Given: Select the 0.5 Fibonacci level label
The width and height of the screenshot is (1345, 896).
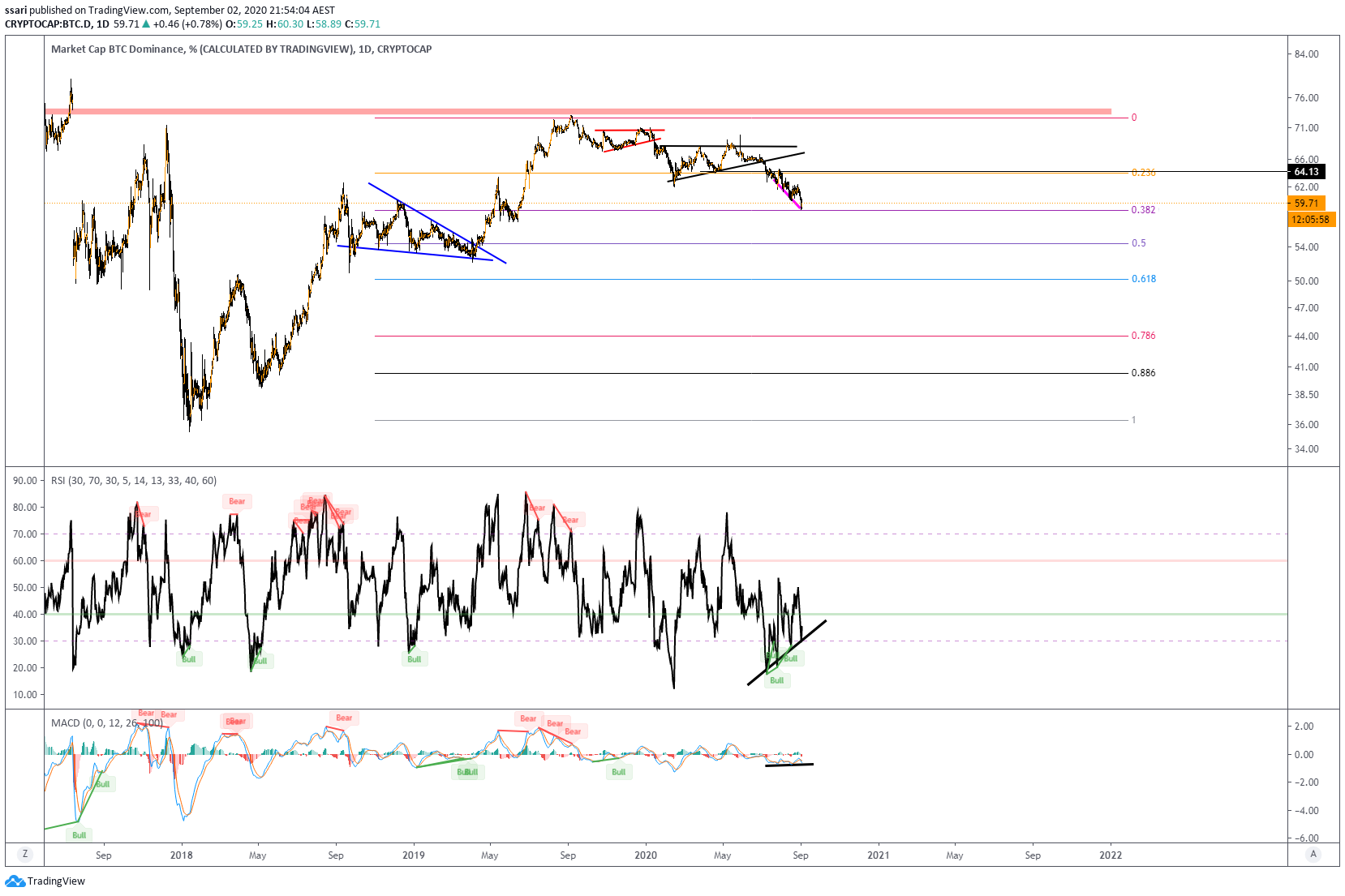Looking at the screenshot, I should tap(1139, 243).
